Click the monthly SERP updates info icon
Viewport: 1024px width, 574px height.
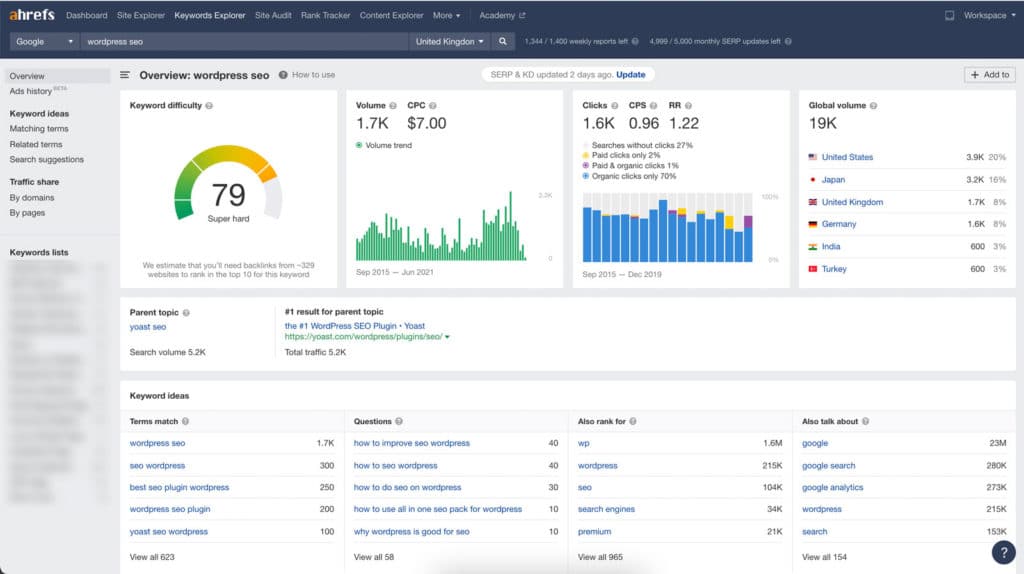[x=788, y=42]
